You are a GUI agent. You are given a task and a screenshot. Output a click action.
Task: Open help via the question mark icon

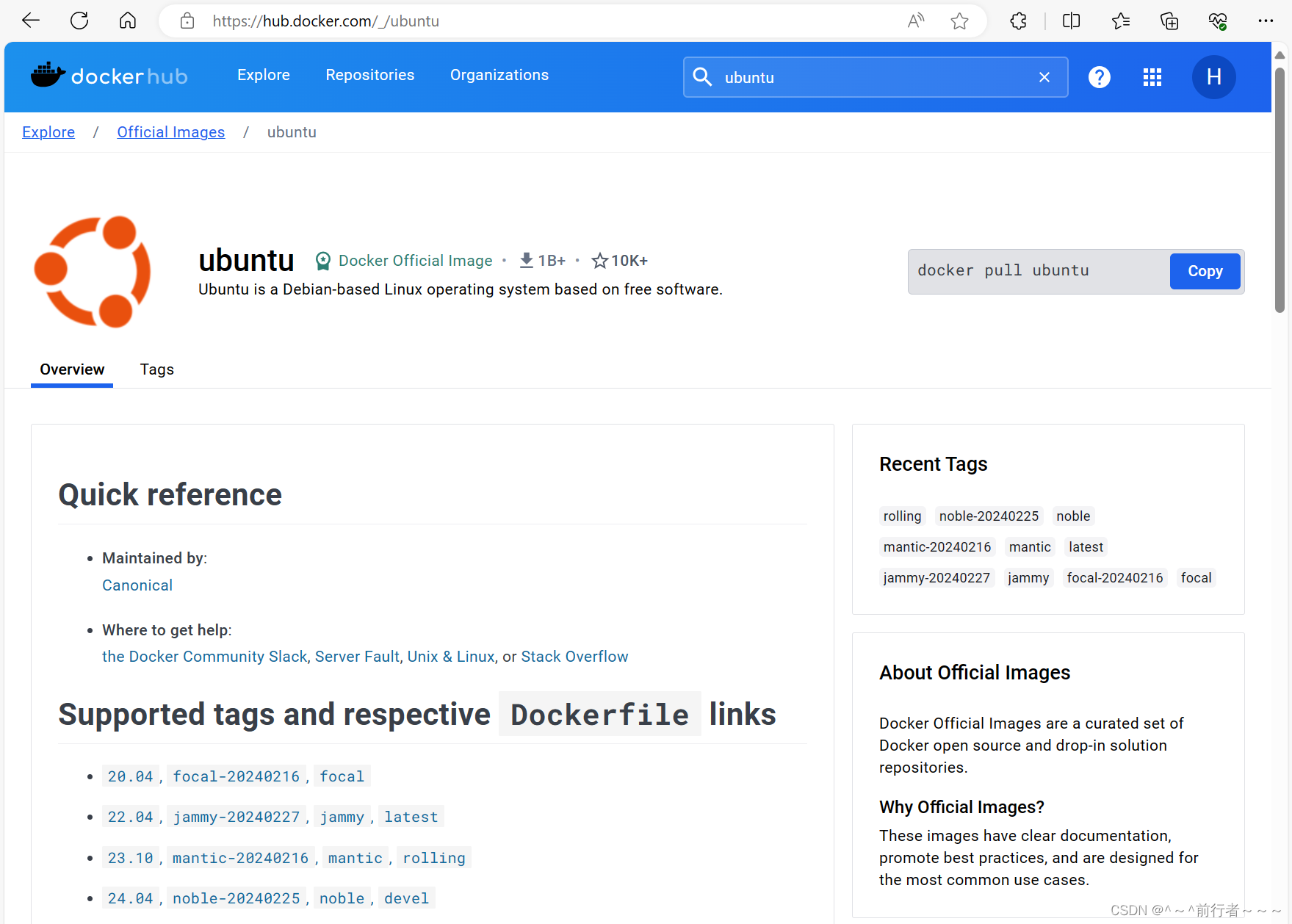click(x=1099, y=76)
